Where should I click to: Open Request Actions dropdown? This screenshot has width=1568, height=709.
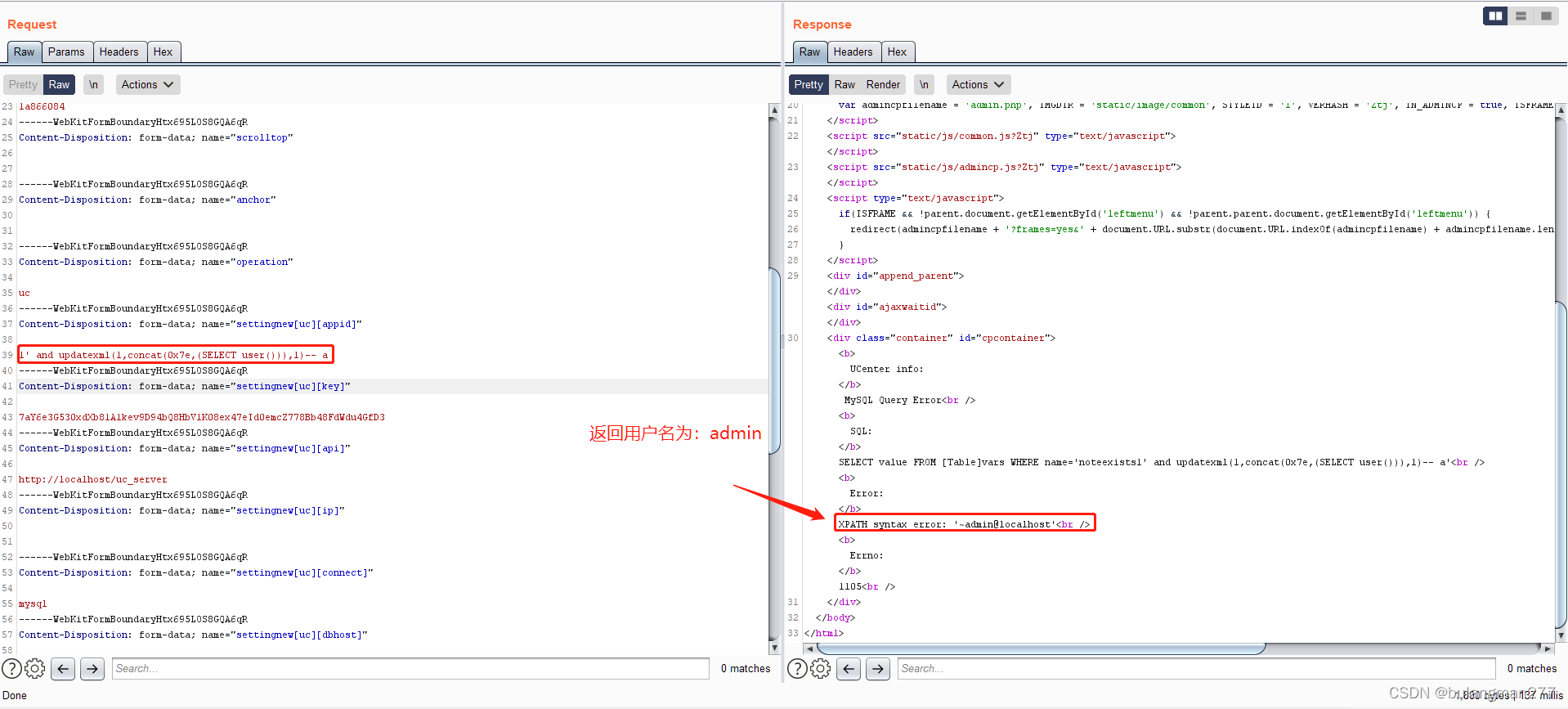point(147,84)
